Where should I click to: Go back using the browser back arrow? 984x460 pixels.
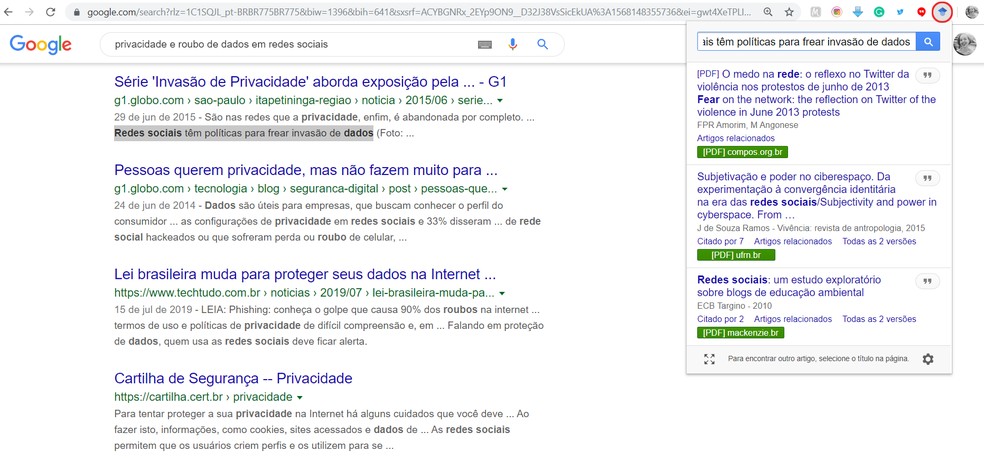pyautogui.click(x=9, y=12)
